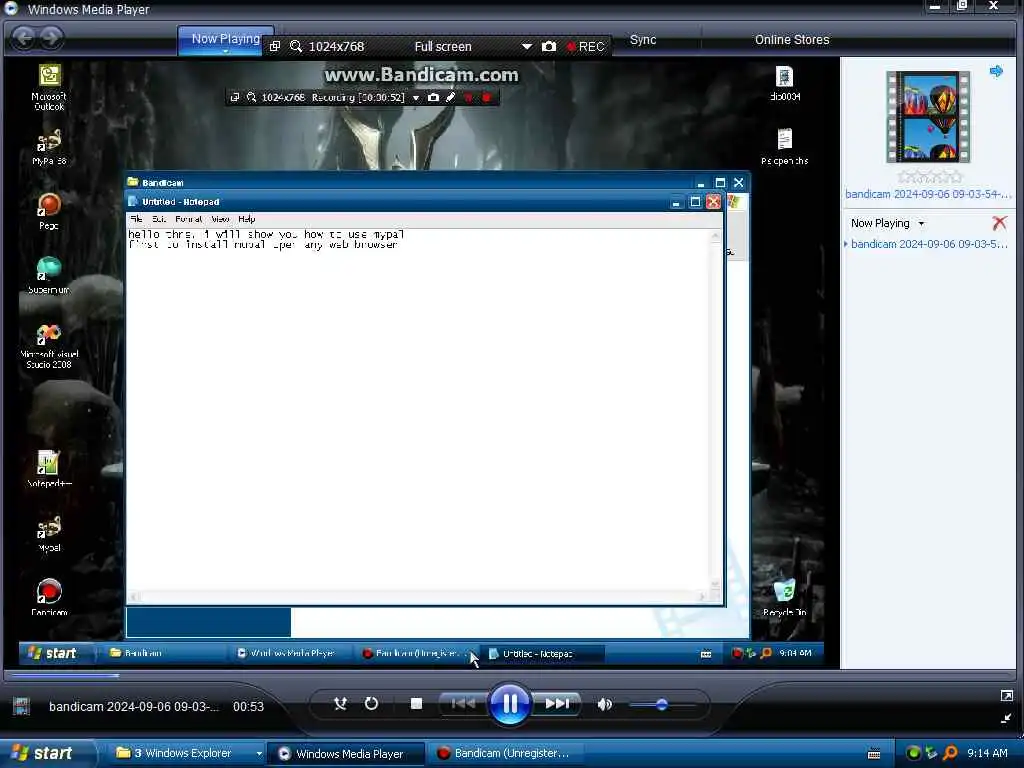Viewport: 1024px width, 768px height.
Task: Open the Windows start menu
Action: click(x=44, y=753)
